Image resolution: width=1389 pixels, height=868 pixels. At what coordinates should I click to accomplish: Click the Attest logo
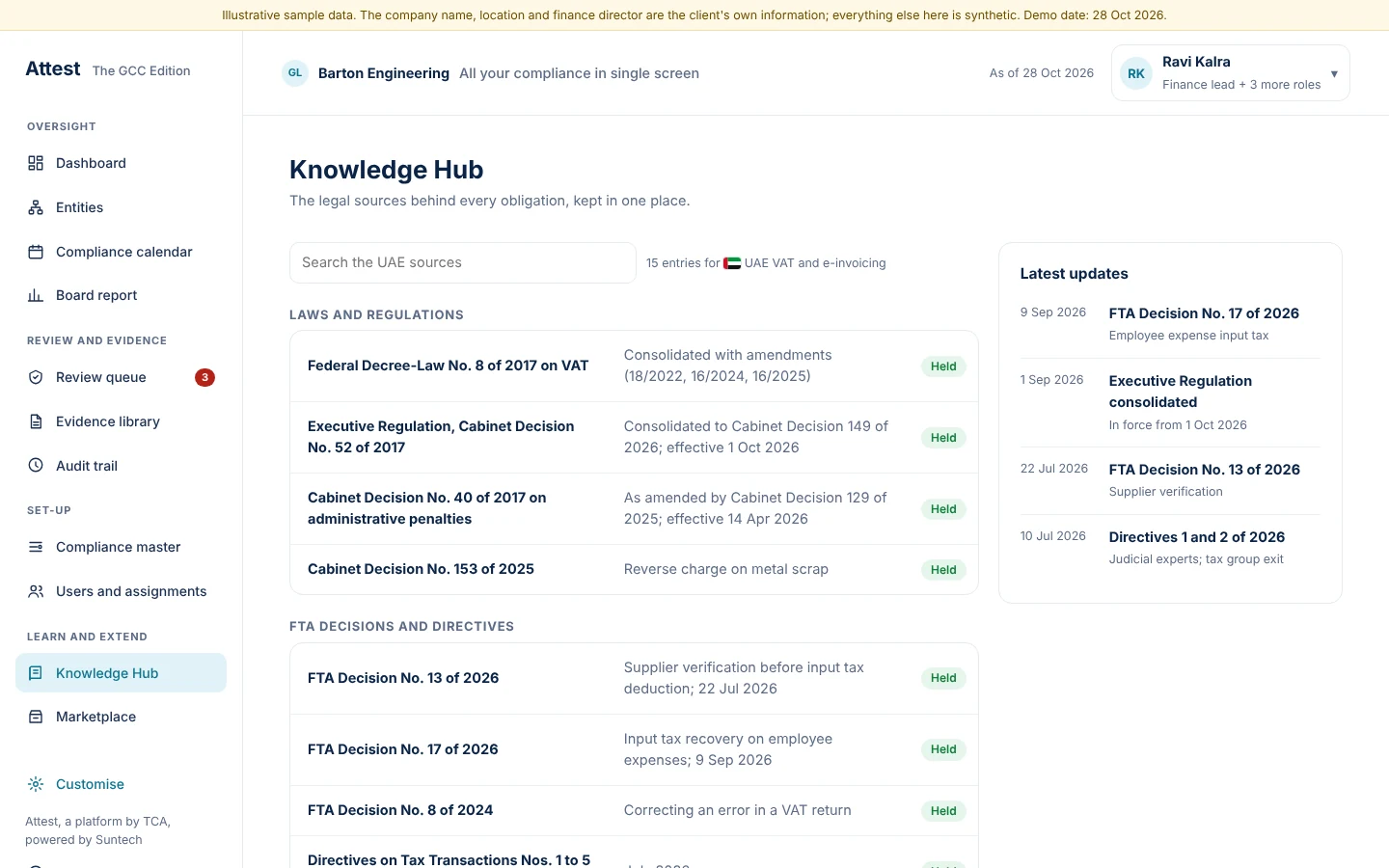click(x=53, y=68)
